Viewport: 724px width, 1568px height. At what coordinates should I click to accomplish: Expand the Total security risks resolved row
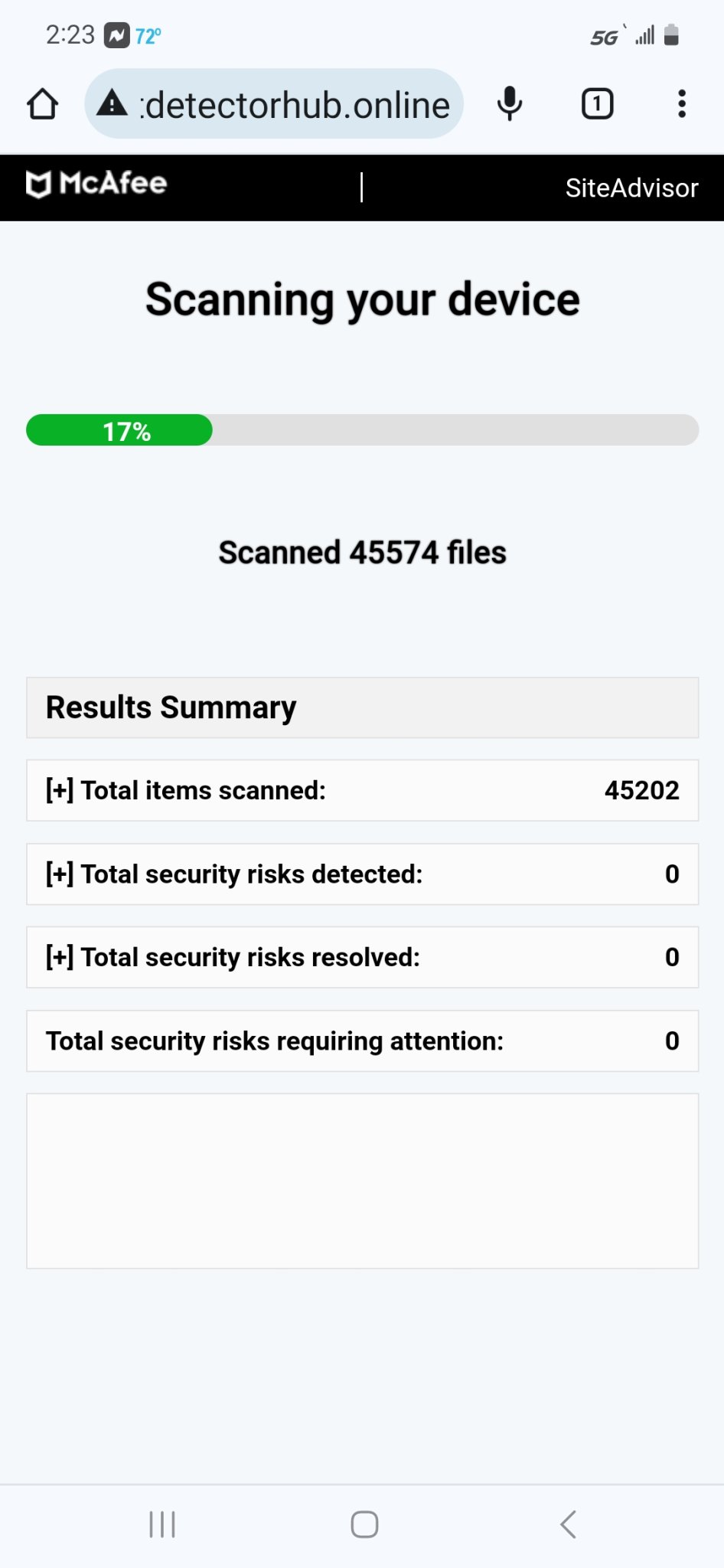pos(363,957)
